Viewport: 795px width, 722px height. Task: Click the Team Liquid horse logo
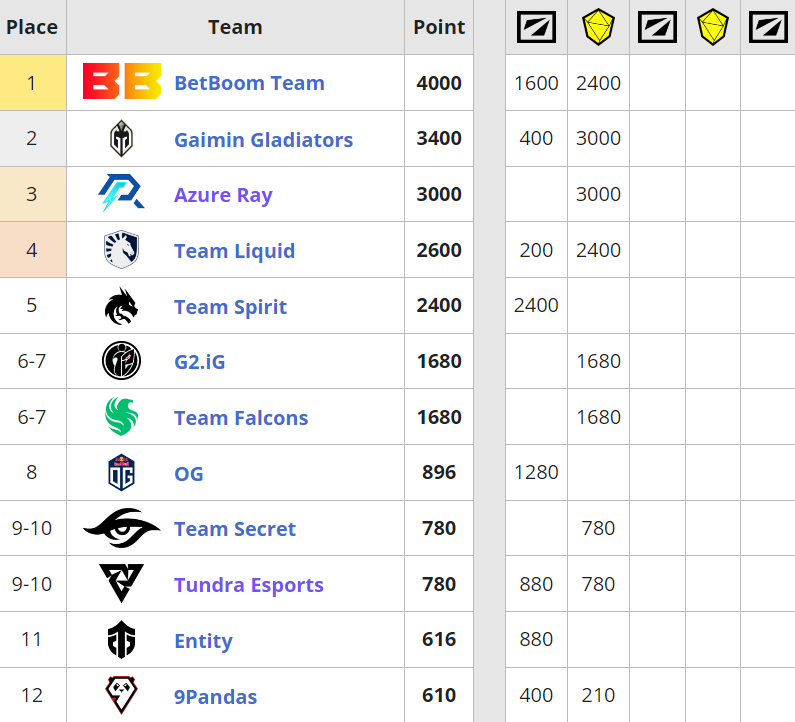click(x=121, y=250)
